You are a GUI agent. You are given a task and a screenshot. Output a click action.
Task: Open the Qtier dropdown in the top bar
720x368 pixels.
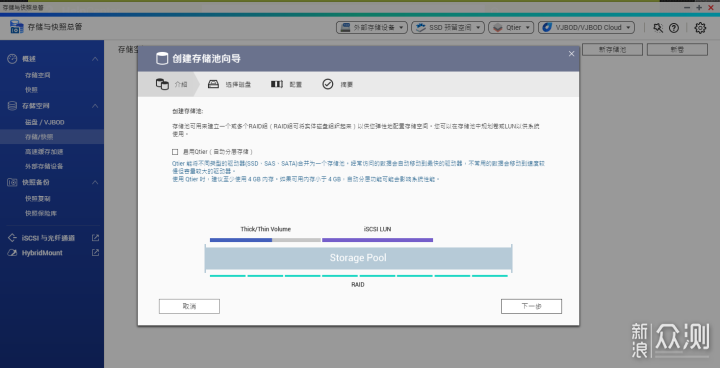click(x=511, y=28)
